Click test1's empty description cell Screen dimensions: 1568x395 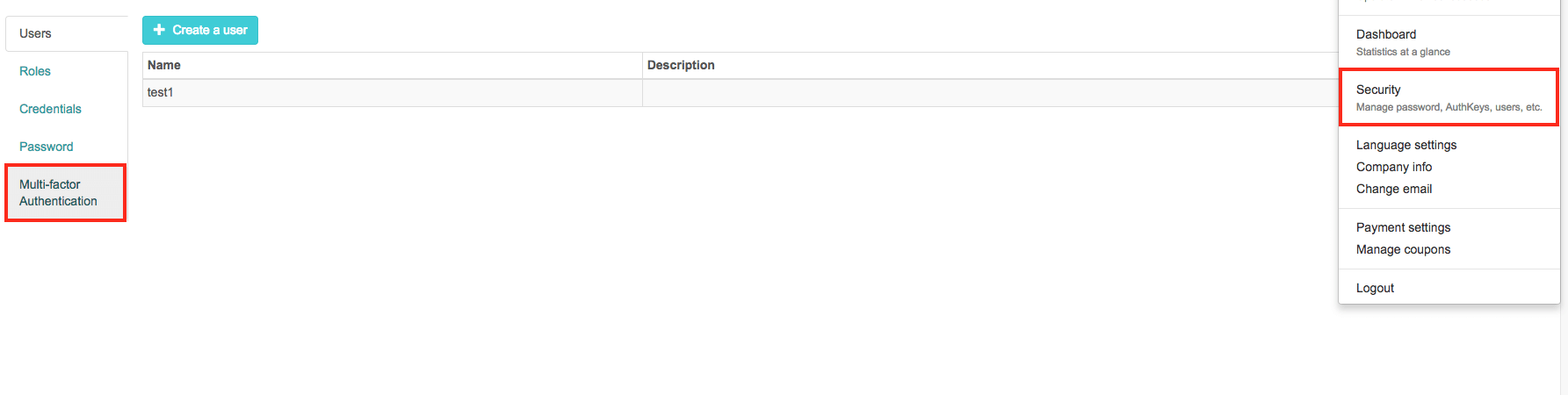click(x=966, y=92)
